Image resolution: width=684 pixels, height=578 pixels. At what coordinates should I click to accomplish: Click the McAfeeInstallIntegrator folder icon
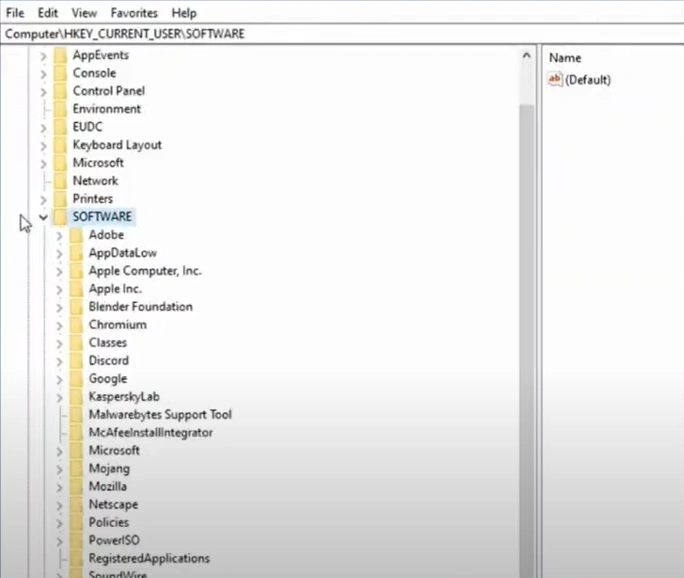tap(76, 433)
